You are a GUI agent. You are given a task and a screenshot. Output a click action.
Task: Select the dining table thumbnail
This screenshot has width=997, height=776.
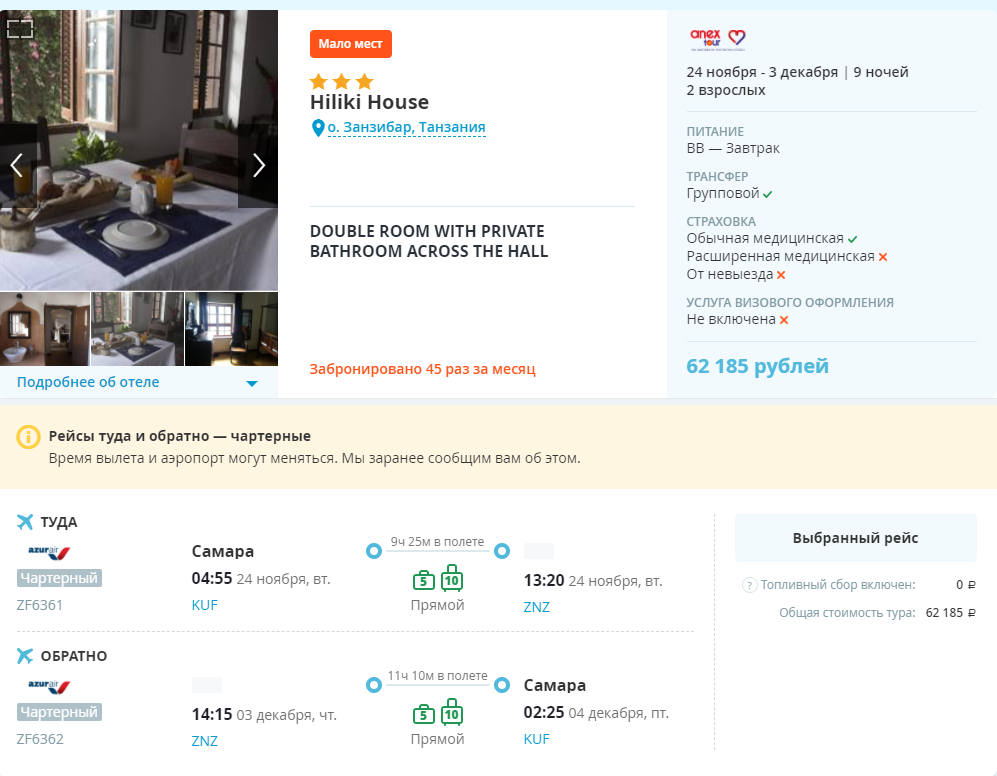pyautogui.click(x=137, y=329)
